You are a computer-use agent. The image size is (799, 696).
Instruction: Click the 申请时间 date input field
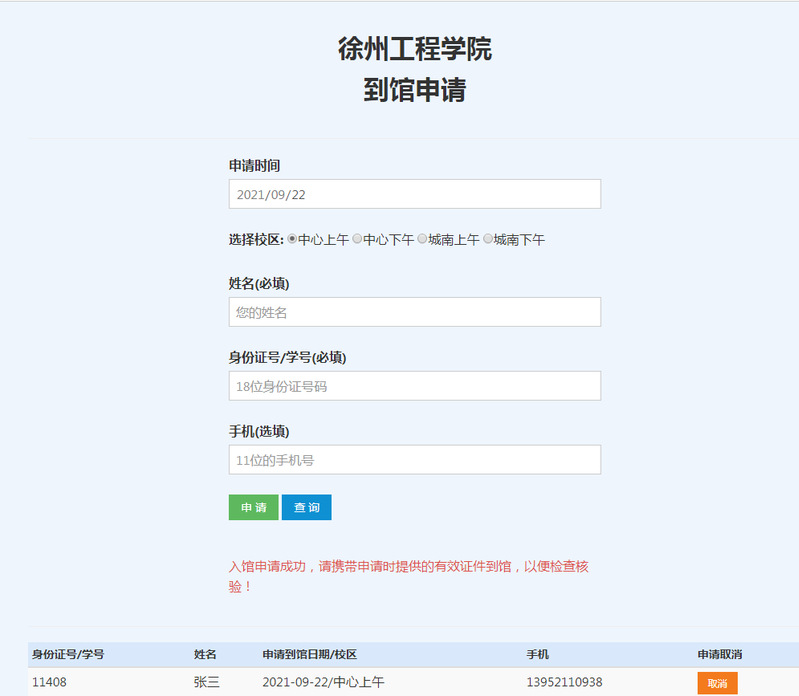(x=414, y=194)
